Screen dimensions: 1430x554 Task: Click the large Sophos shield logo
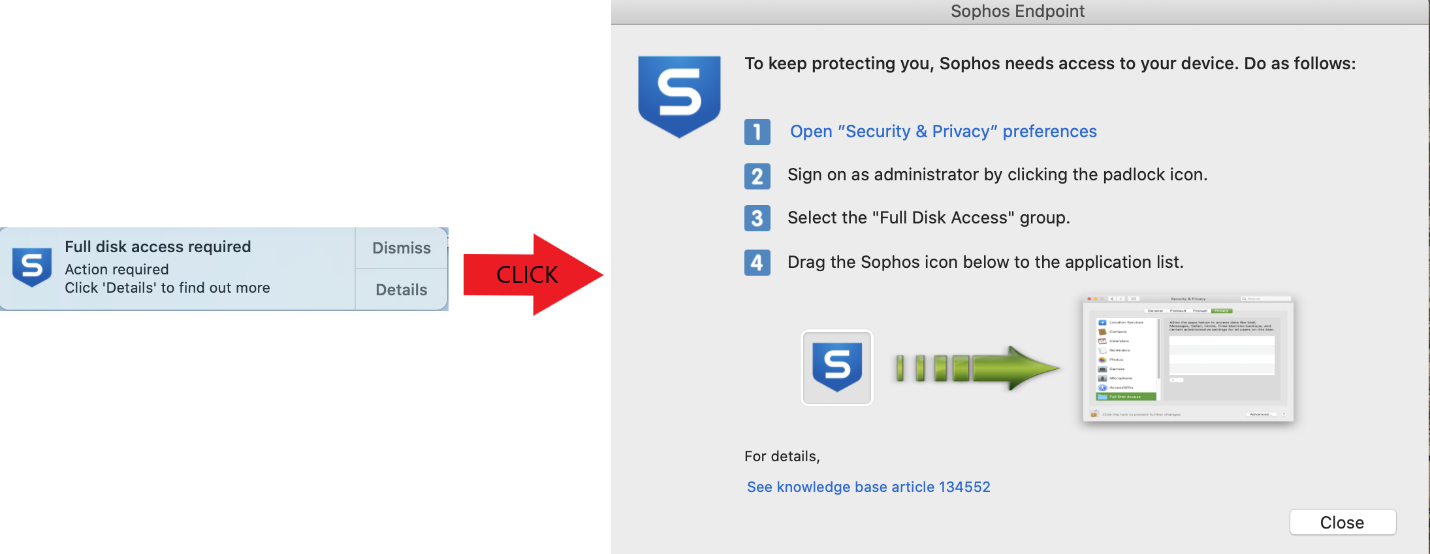click(x=679, y=97)
